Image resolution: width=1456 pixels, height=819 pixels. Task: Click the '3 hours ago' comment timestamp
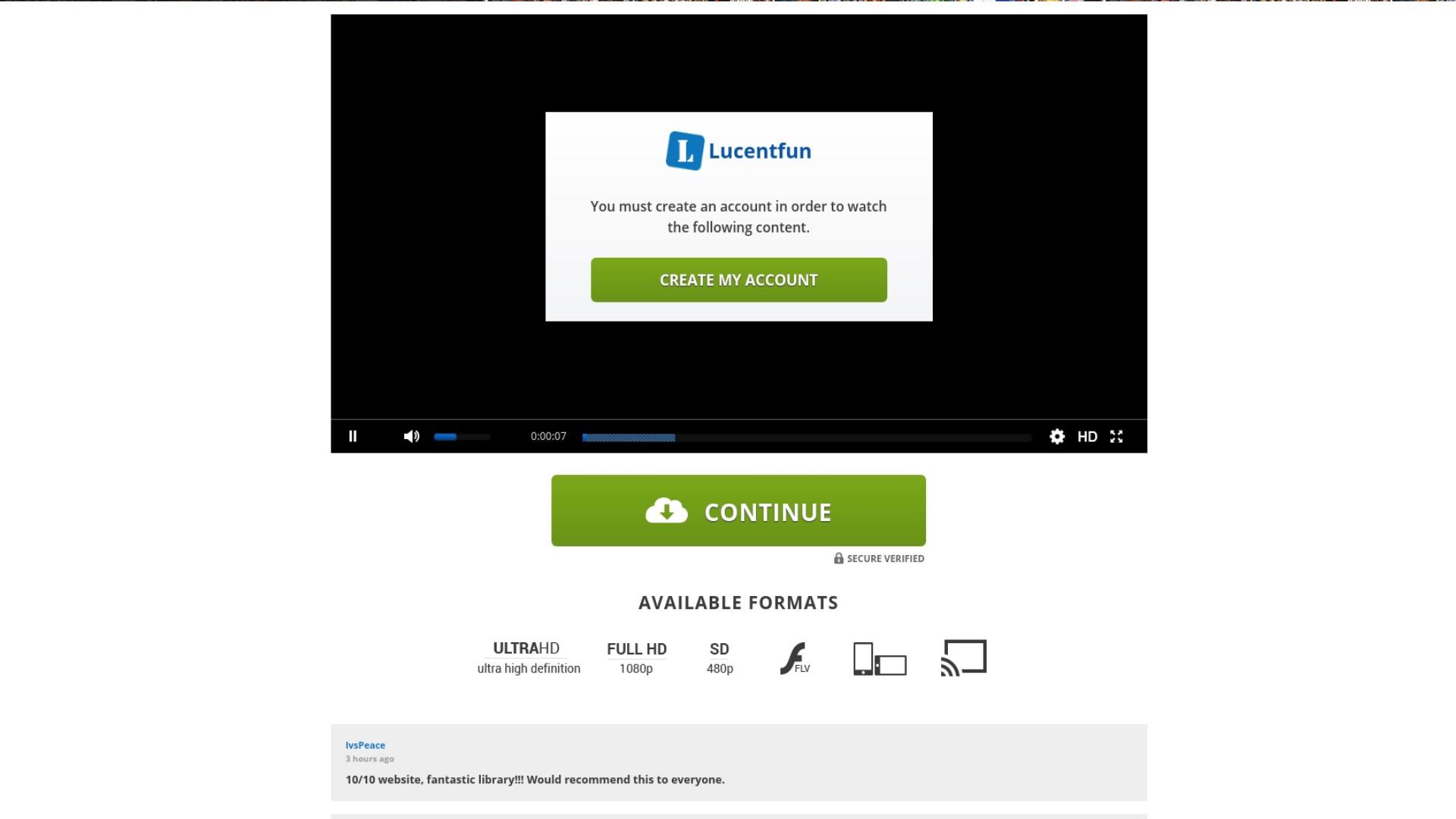[370, 759]
